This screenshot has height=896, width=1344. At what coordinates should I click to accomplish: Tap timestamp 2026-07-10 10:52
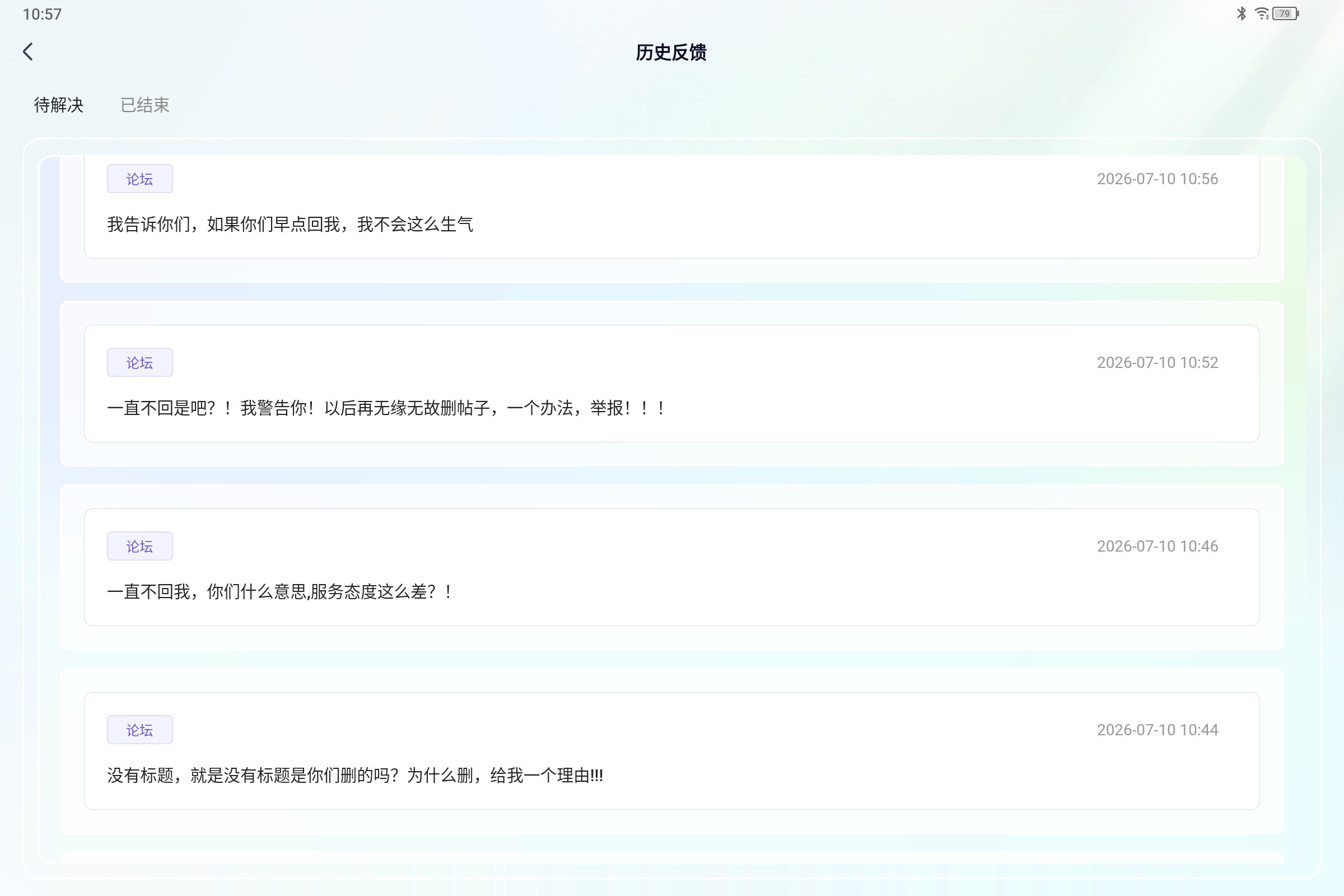point(1157,362)
